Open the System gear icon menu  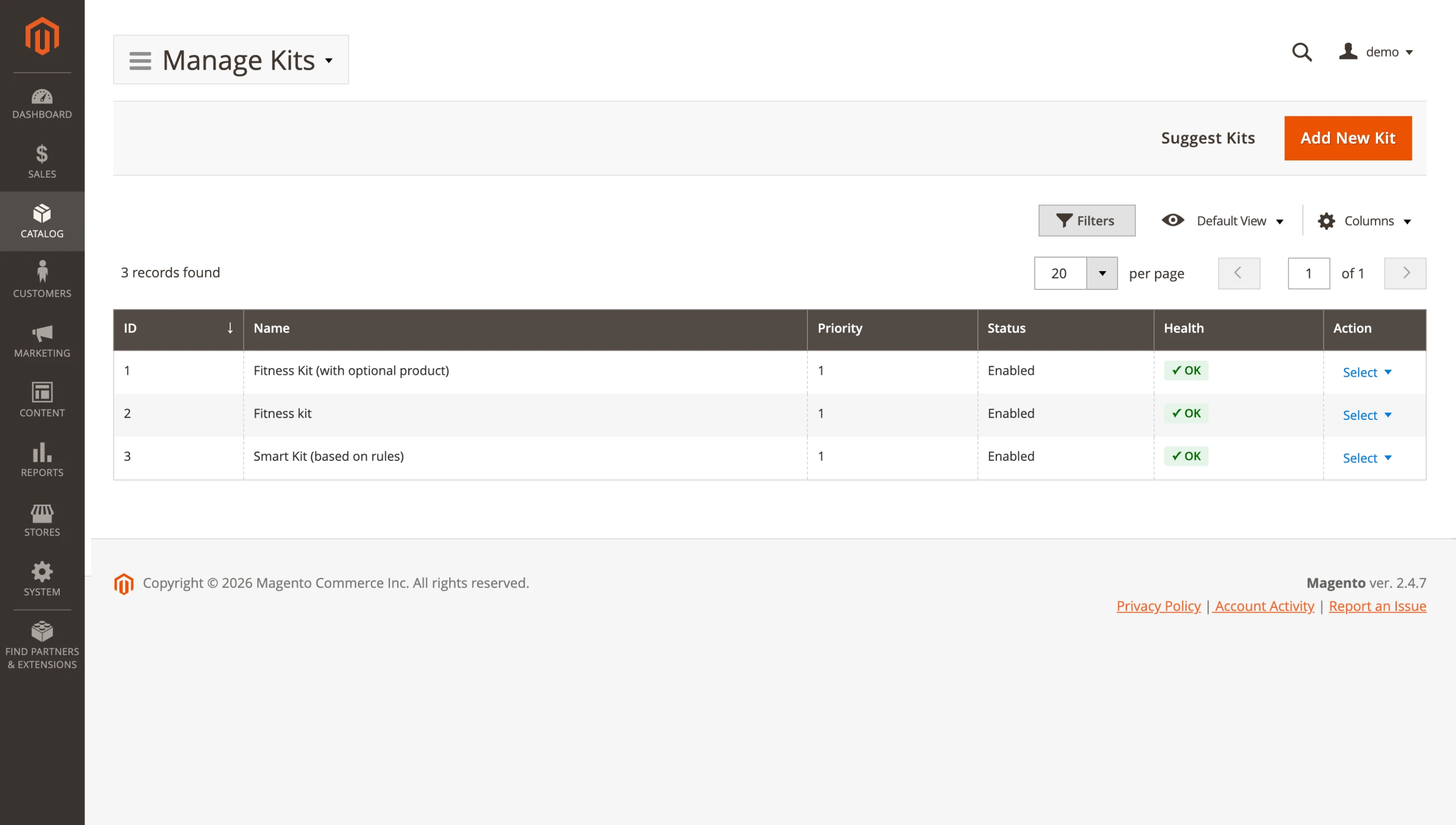42,579
